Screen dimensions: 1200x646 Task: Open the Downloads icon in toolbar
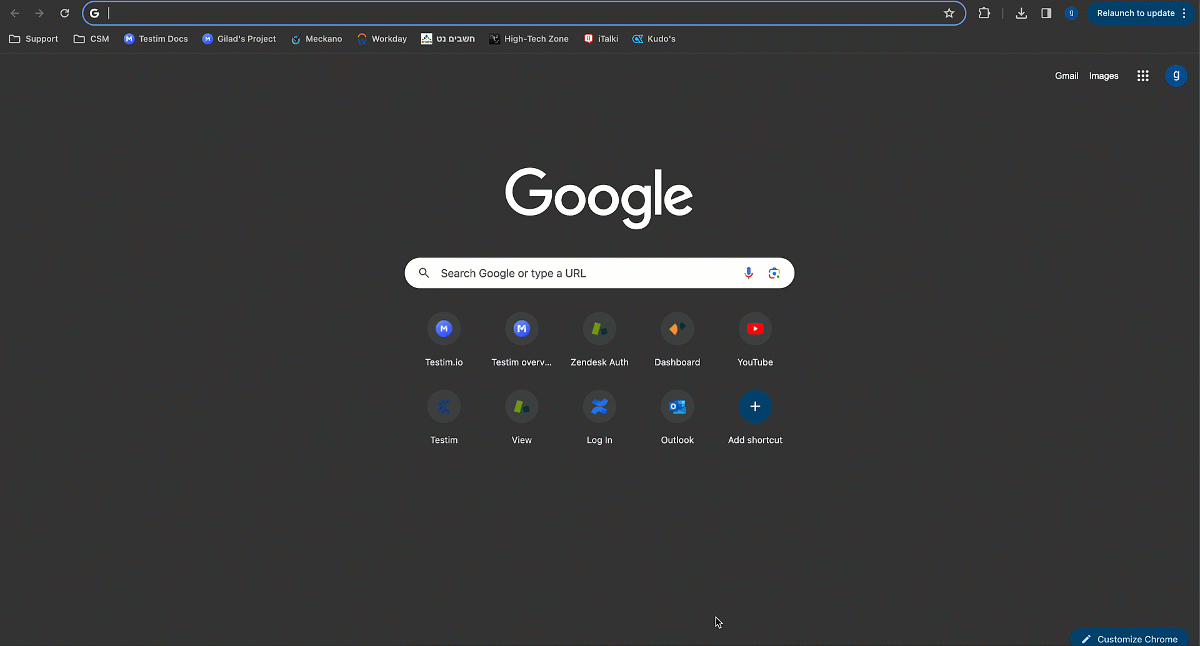(1021, 13)
